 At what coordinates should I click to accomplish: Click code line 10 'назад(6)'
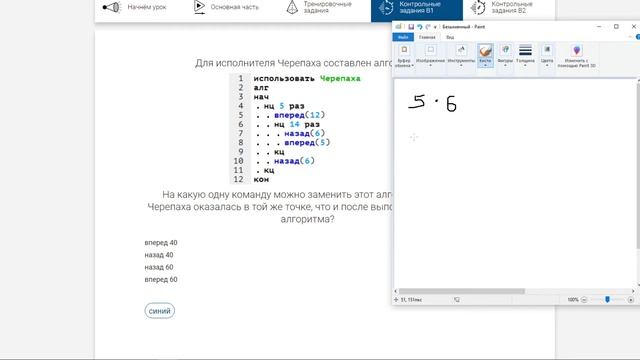[x=294, y=161]
